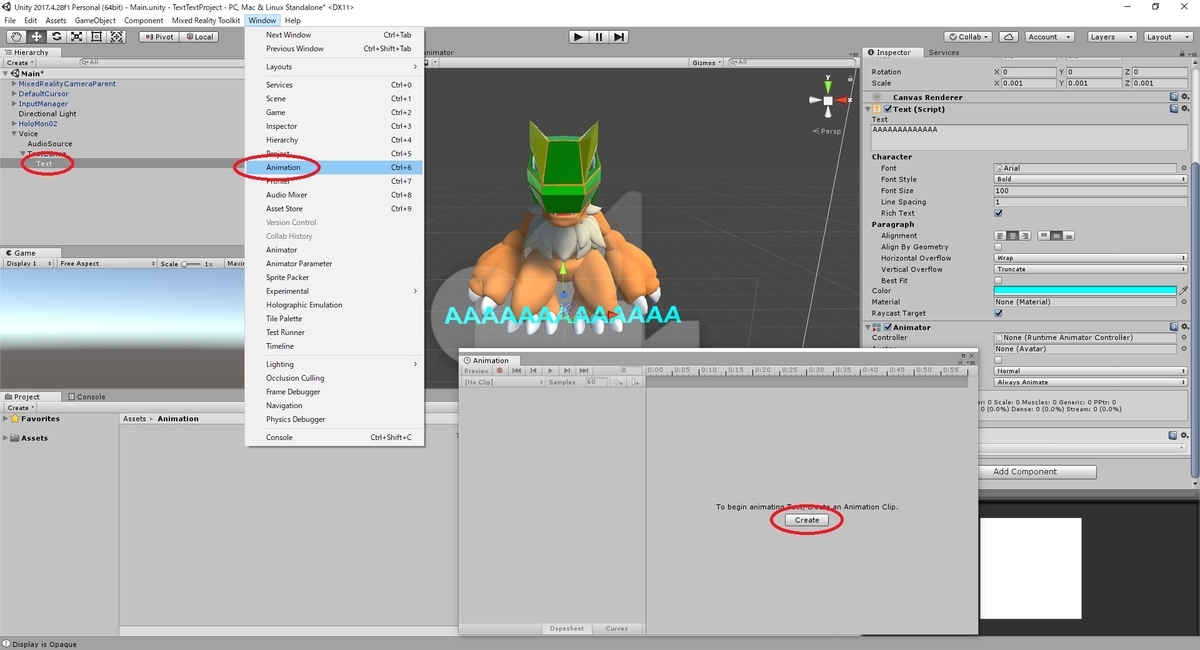Choose left text alignment icon
Screen dimensions: 1200x650
tap(1000, 235)
